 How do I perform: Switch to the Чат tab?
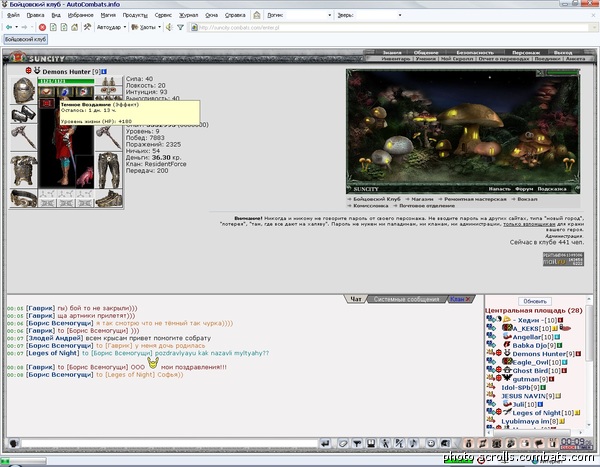click(356, 299)
